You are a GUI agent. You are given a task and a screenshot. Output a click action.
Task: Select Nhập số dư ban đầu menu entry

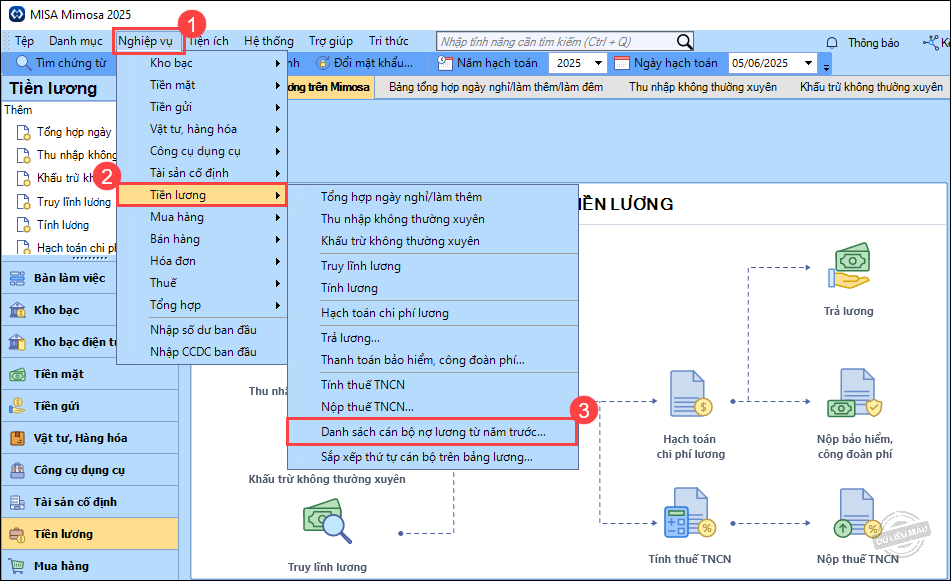click(201, 330)
